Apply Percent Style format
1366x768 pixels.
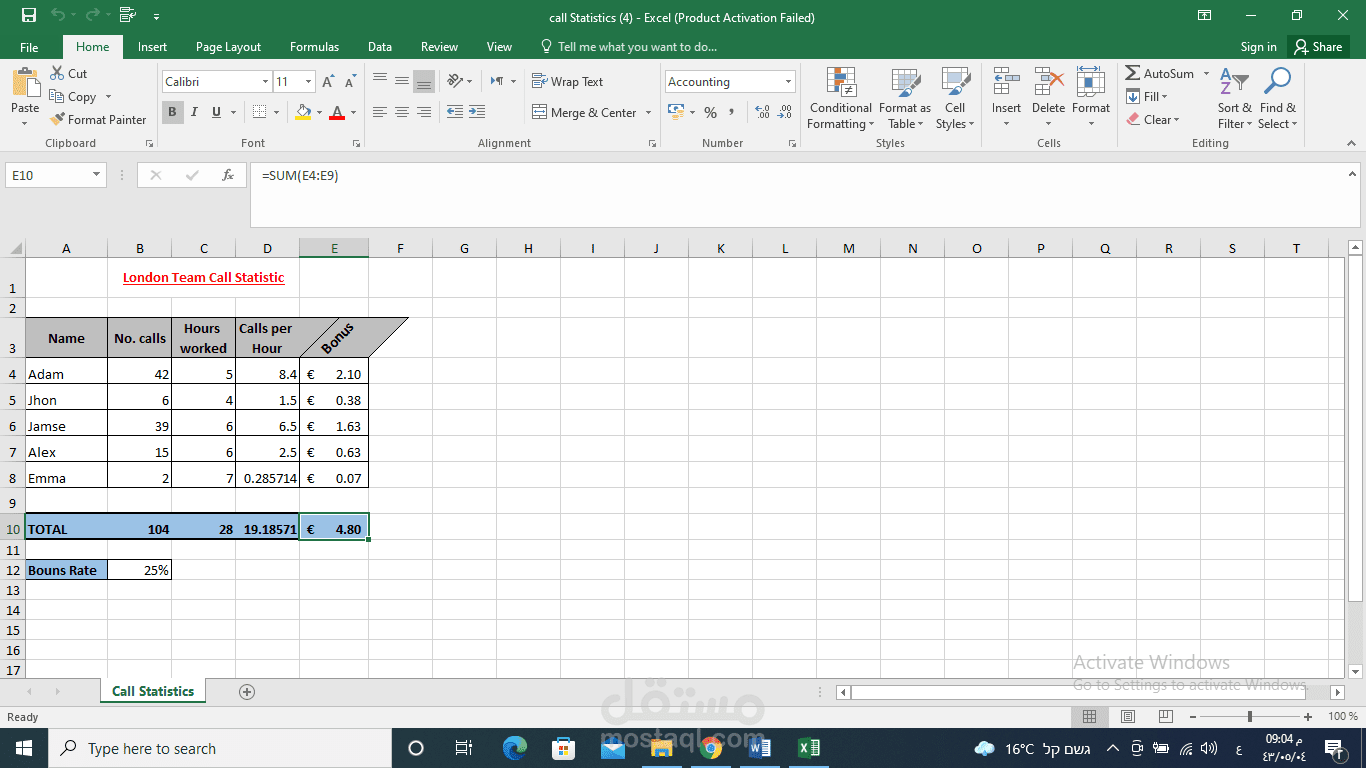click(x=710, y=112)
